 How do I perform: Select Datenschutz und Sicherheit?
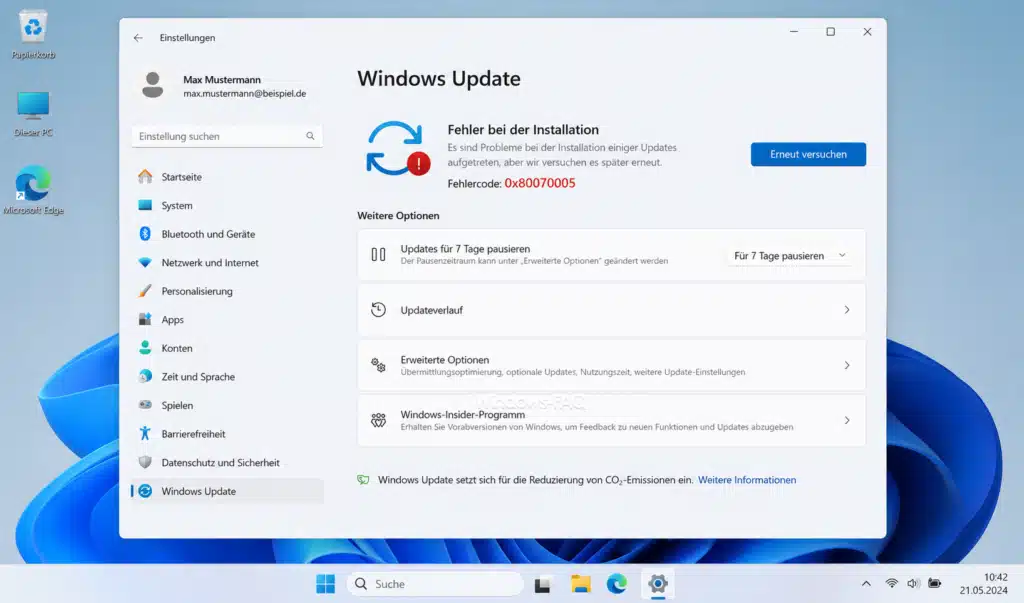tap(220, 463)
